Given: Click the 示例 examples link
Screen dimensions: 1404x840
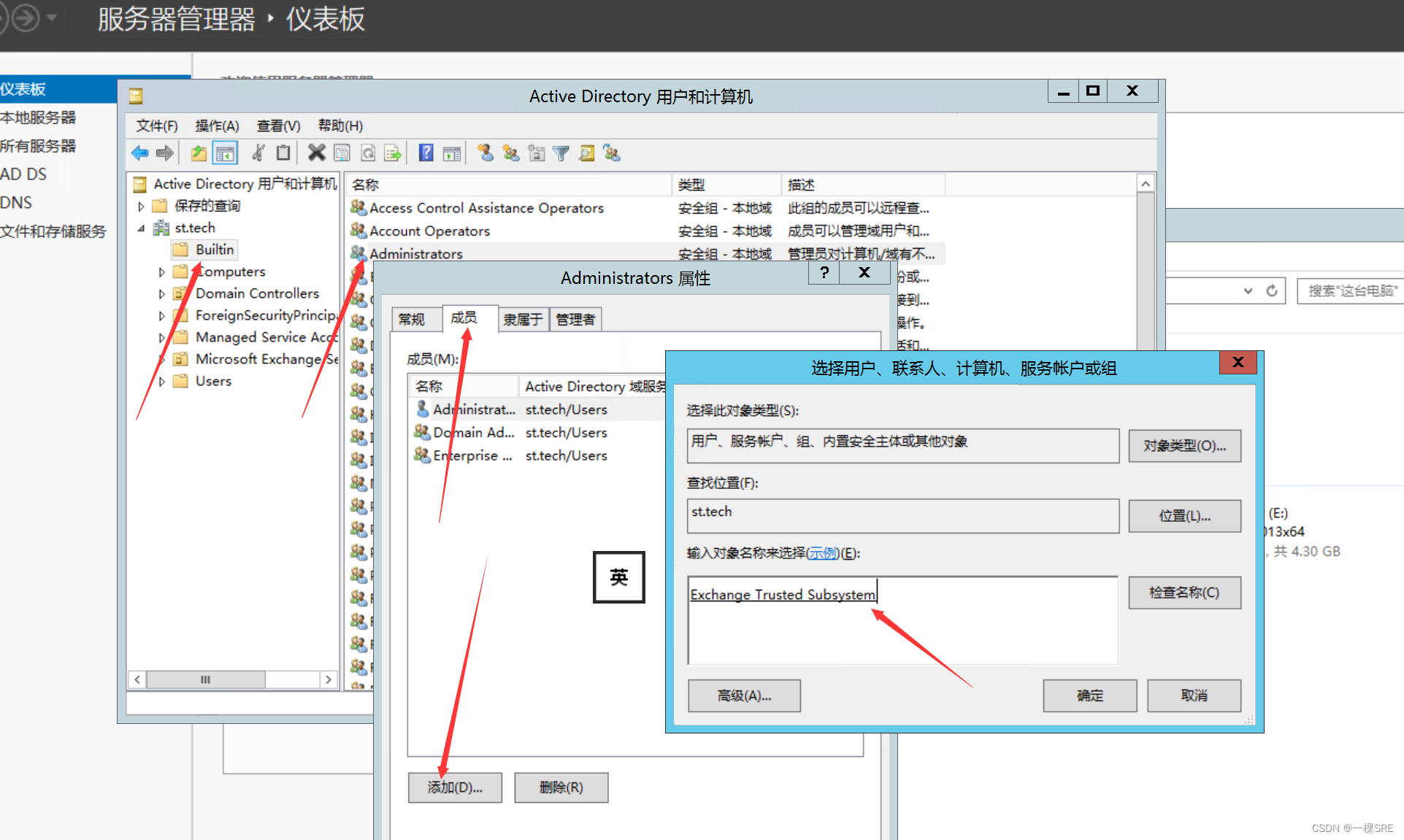Looking at the screenshot, I should click(x=823, y=553).
